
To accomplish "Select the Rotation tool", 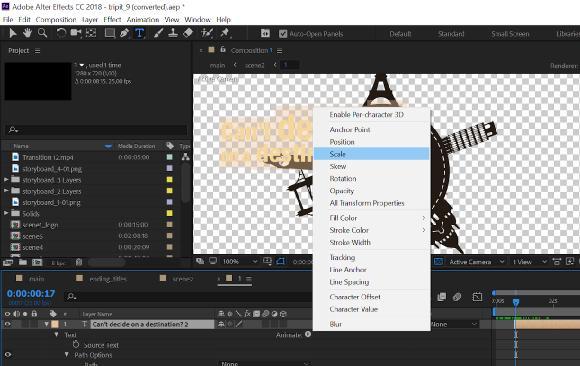I will pos(61,33).
